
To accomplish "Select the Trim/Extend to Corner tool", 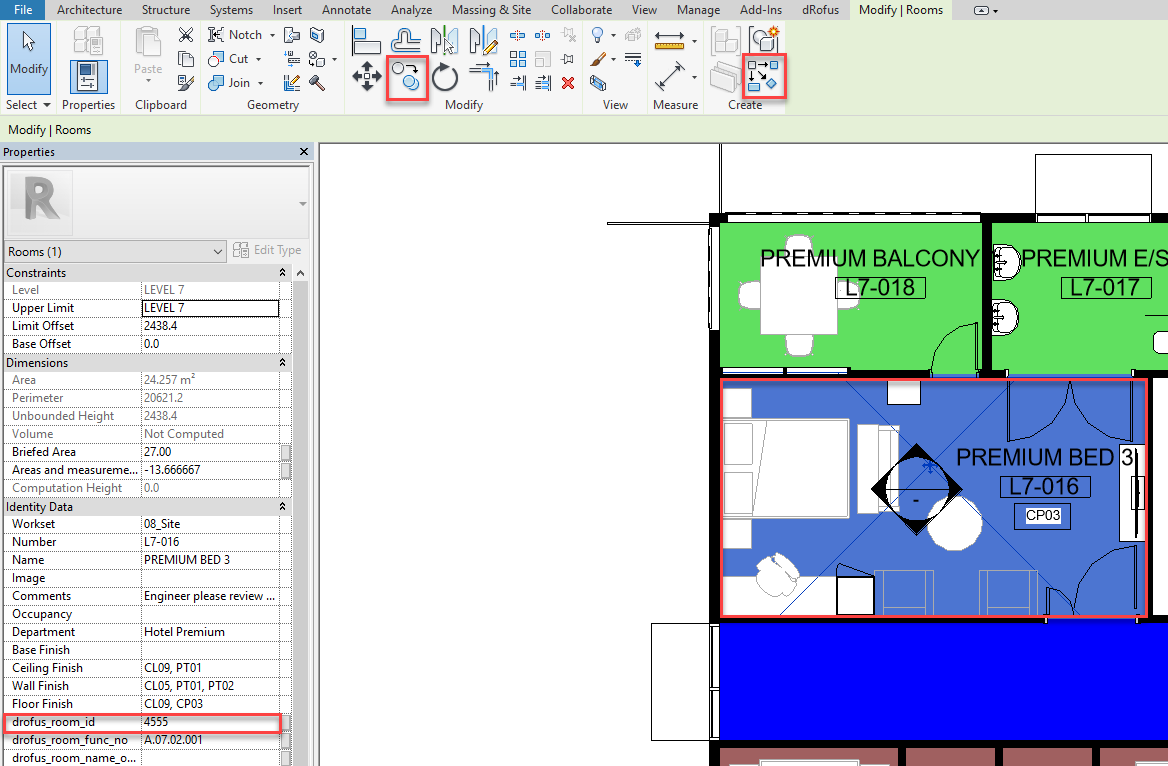I will pyautogui.click(x=484, y=77).
